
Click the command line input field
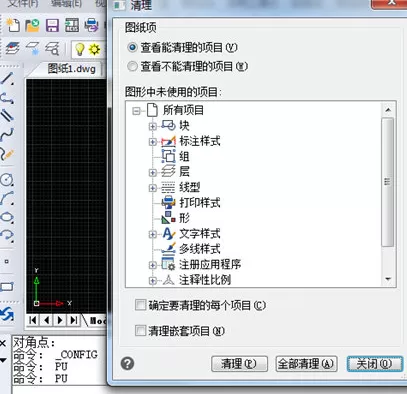[x=59, y=390]
